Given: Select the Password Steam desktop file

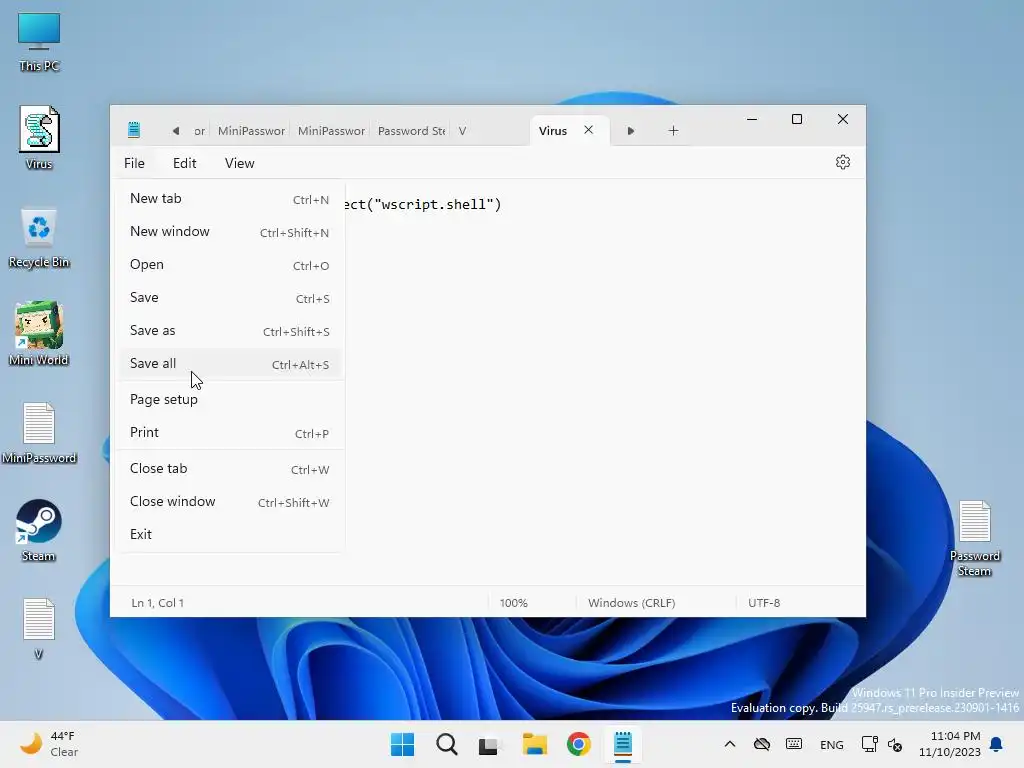Looking at the screenshot, I should point(974,538).
